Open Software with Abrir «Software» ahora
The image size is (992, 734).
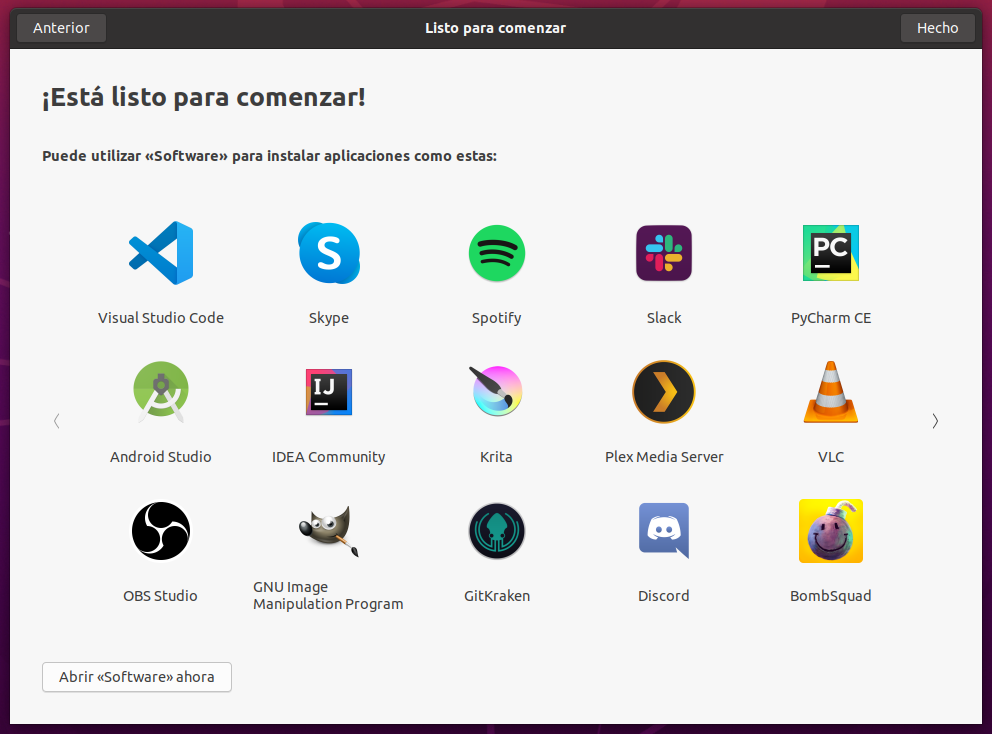click(x=137, y=677)
